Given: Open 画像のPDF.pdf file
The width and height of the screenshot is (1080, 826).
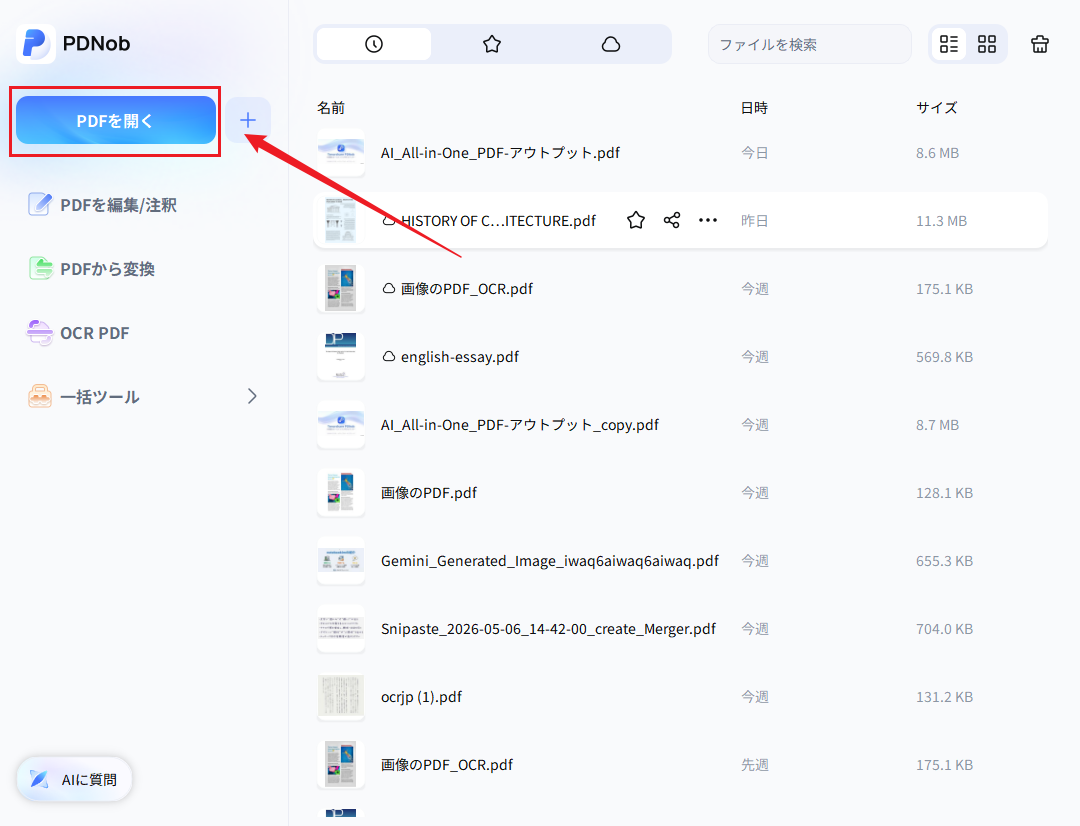Looking at the screenshot, I should [429, 493].
